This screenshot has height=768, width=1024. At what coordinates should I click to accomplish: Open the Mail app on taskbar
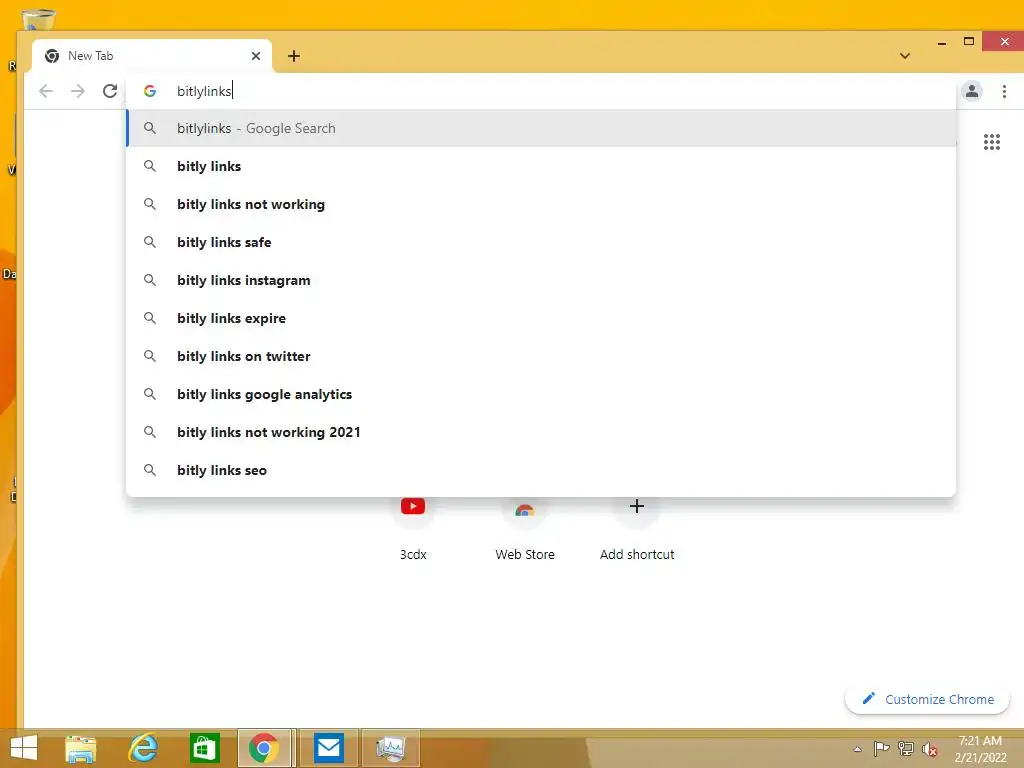[328, 748]
